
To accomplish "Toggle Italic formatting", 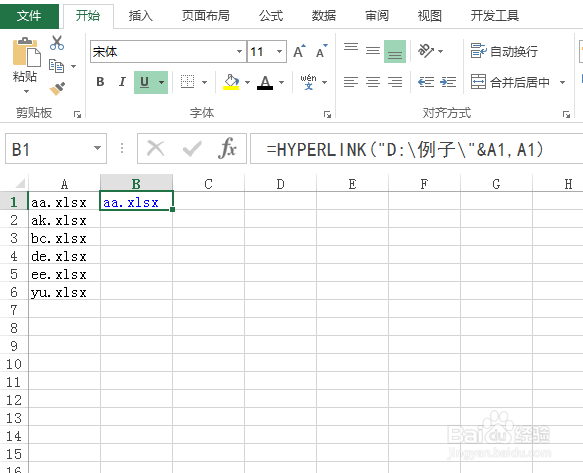I will tap(122, 82).
